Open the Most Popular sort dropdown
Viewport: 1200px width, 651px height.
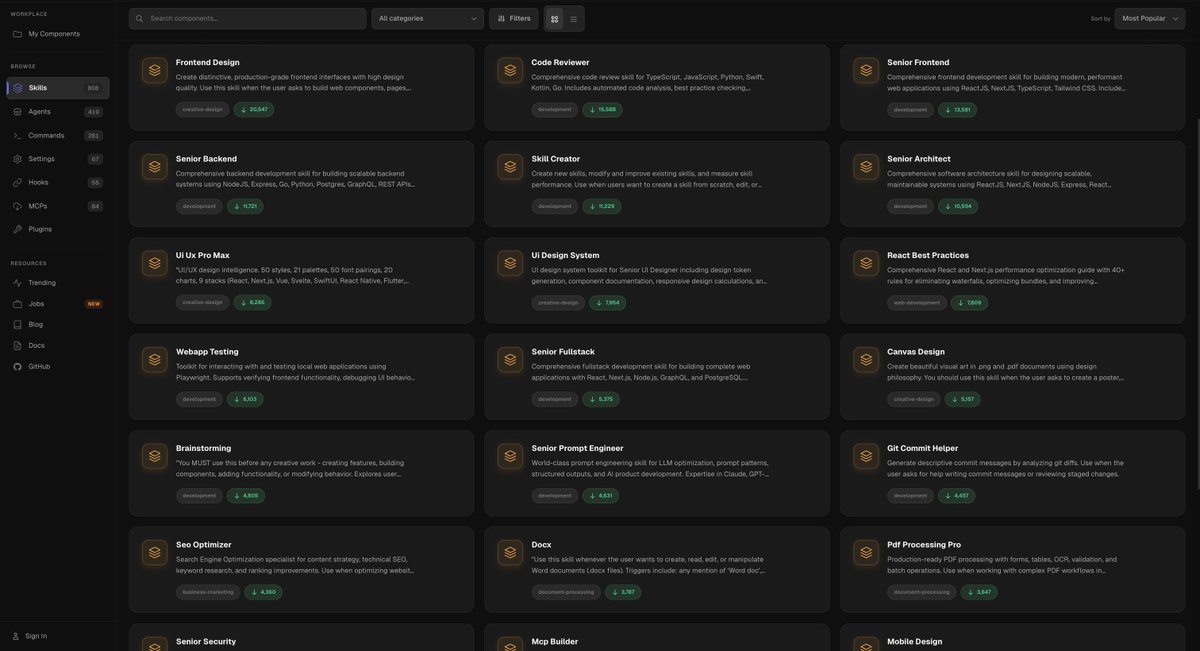pos(1150,18)
